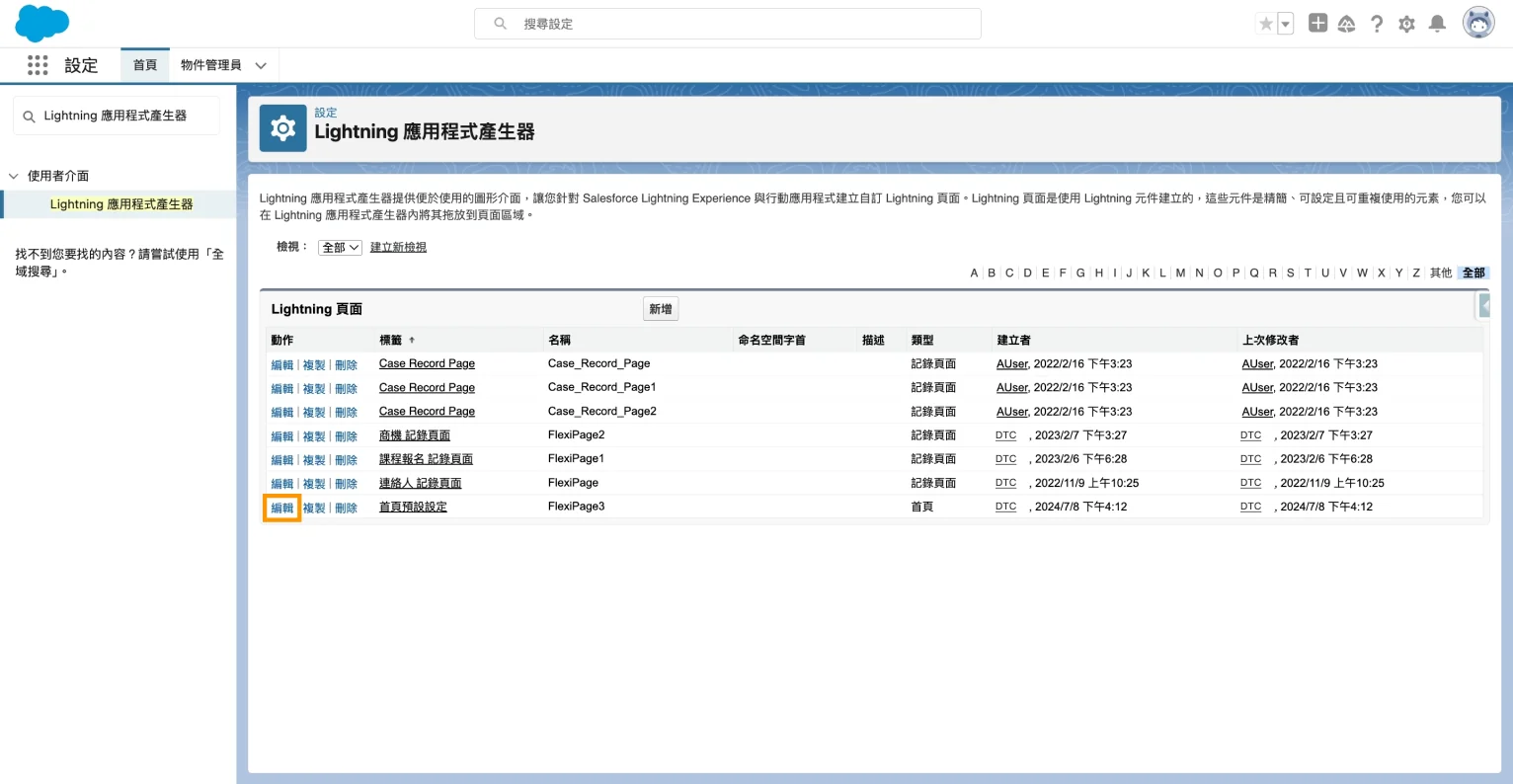Viewport: 1513px width, 784px height.
Task: Open the Trailhead guidance icon
Action: [1346, 24]
